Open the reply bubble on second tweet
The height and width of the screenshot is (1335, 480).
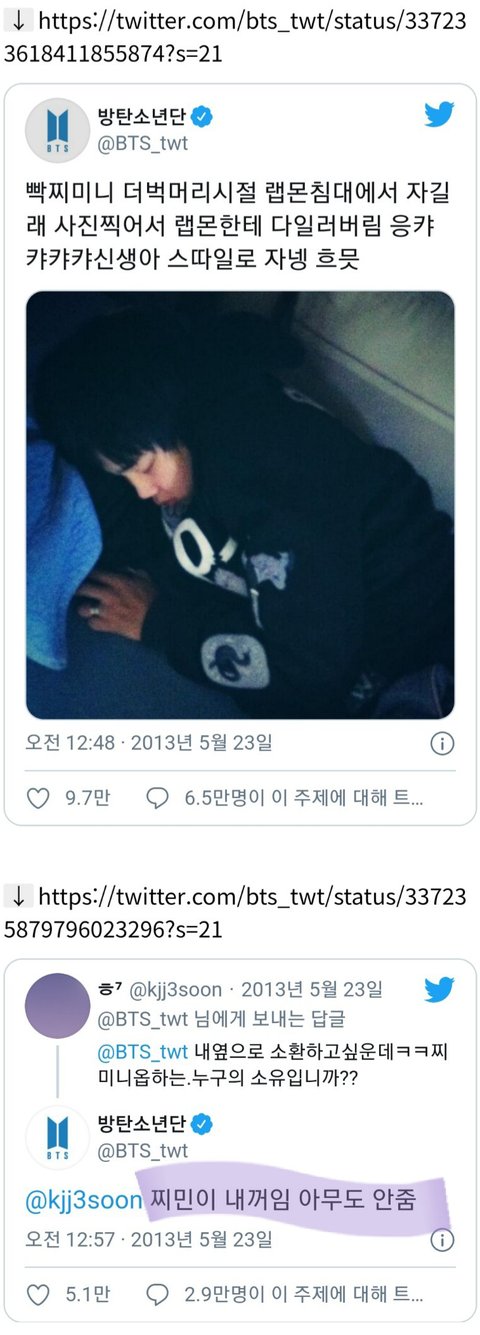pos(157,1294)
